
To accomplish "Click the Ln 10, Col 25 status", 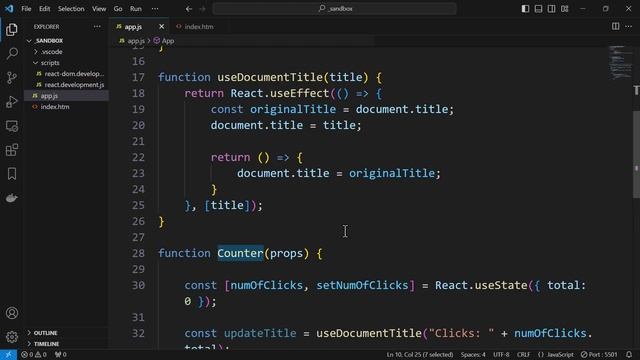I will coord(420,355).
